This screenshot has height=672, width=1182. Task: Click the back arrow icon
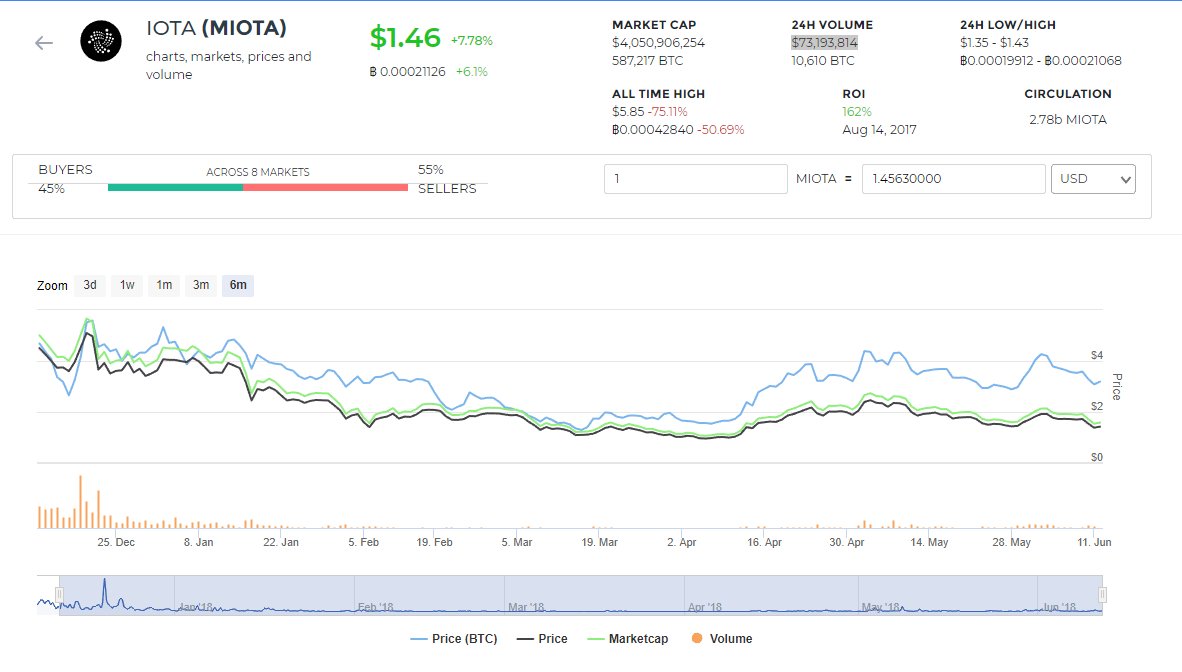(x=44, y=43)
